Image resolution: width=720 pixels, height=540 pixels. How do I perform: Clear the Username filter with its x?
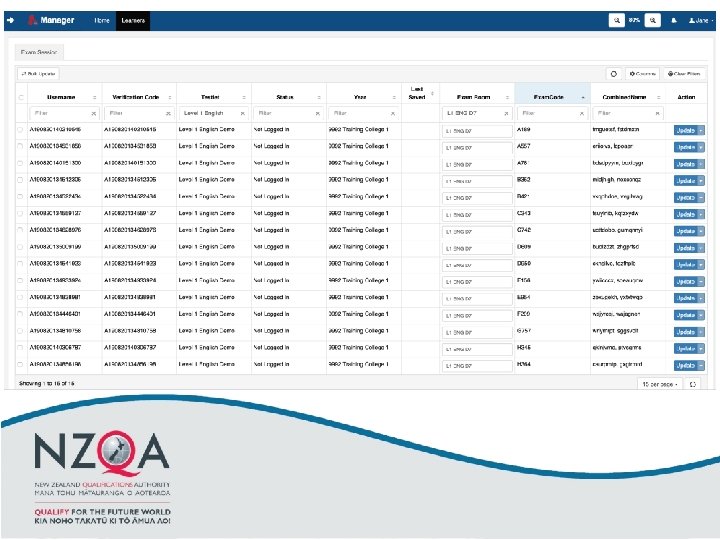coord(93,113)
